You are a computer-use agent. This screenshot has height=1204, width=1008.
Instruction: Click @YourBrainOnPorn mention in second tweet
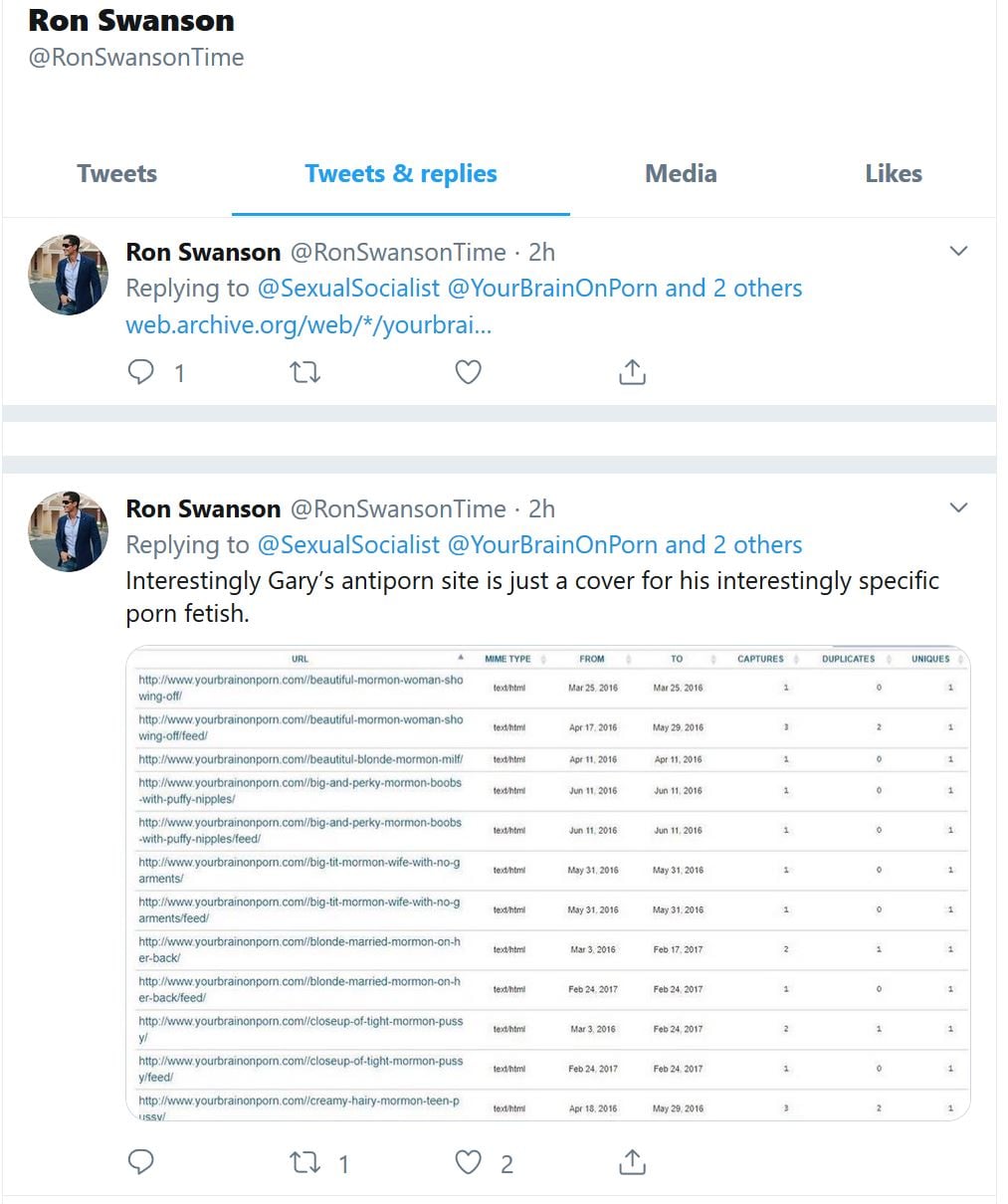[552, 545]
